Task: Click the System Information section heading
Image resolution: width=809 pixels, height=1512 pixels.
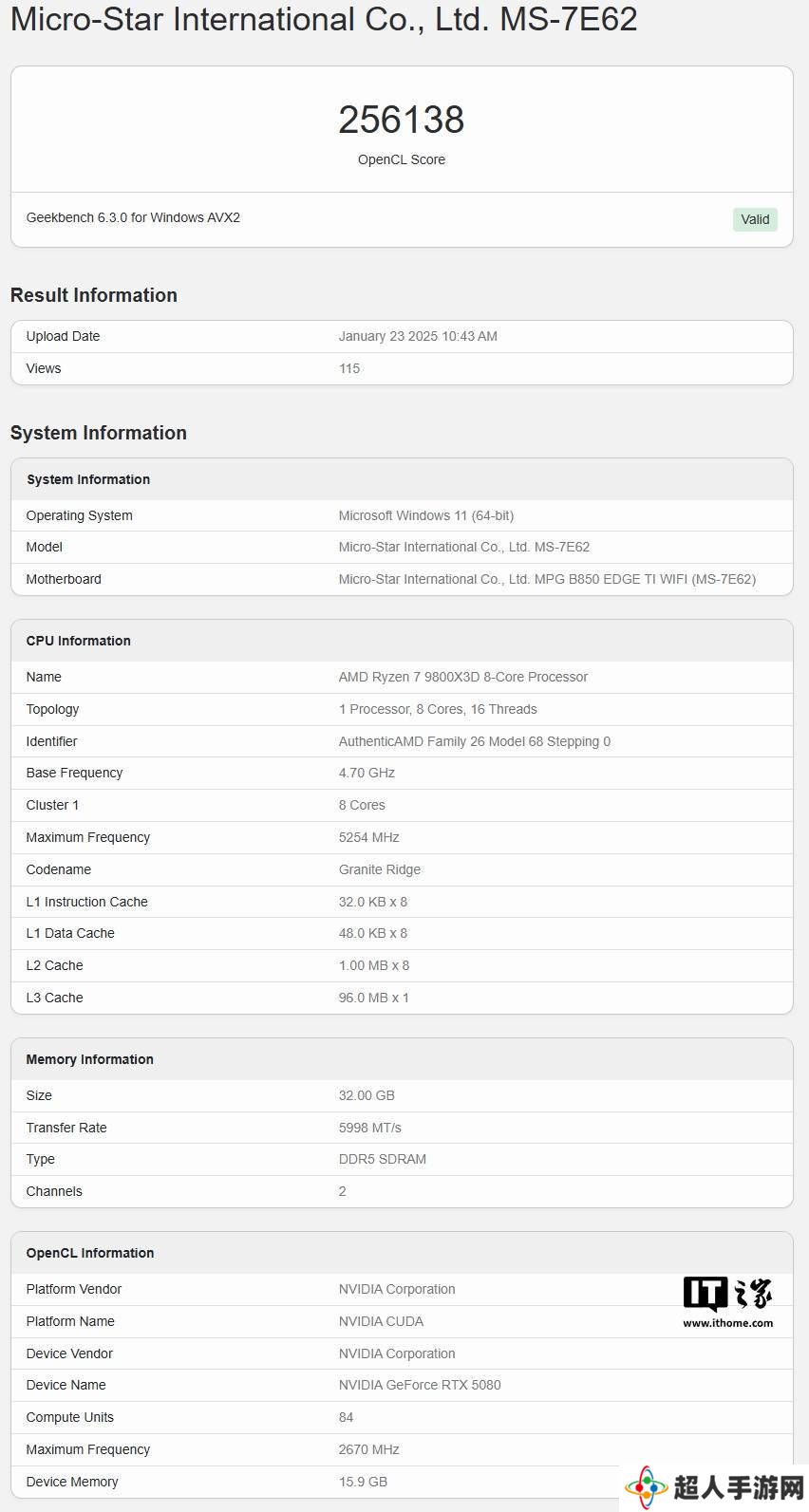Action: tap(99, 433)
